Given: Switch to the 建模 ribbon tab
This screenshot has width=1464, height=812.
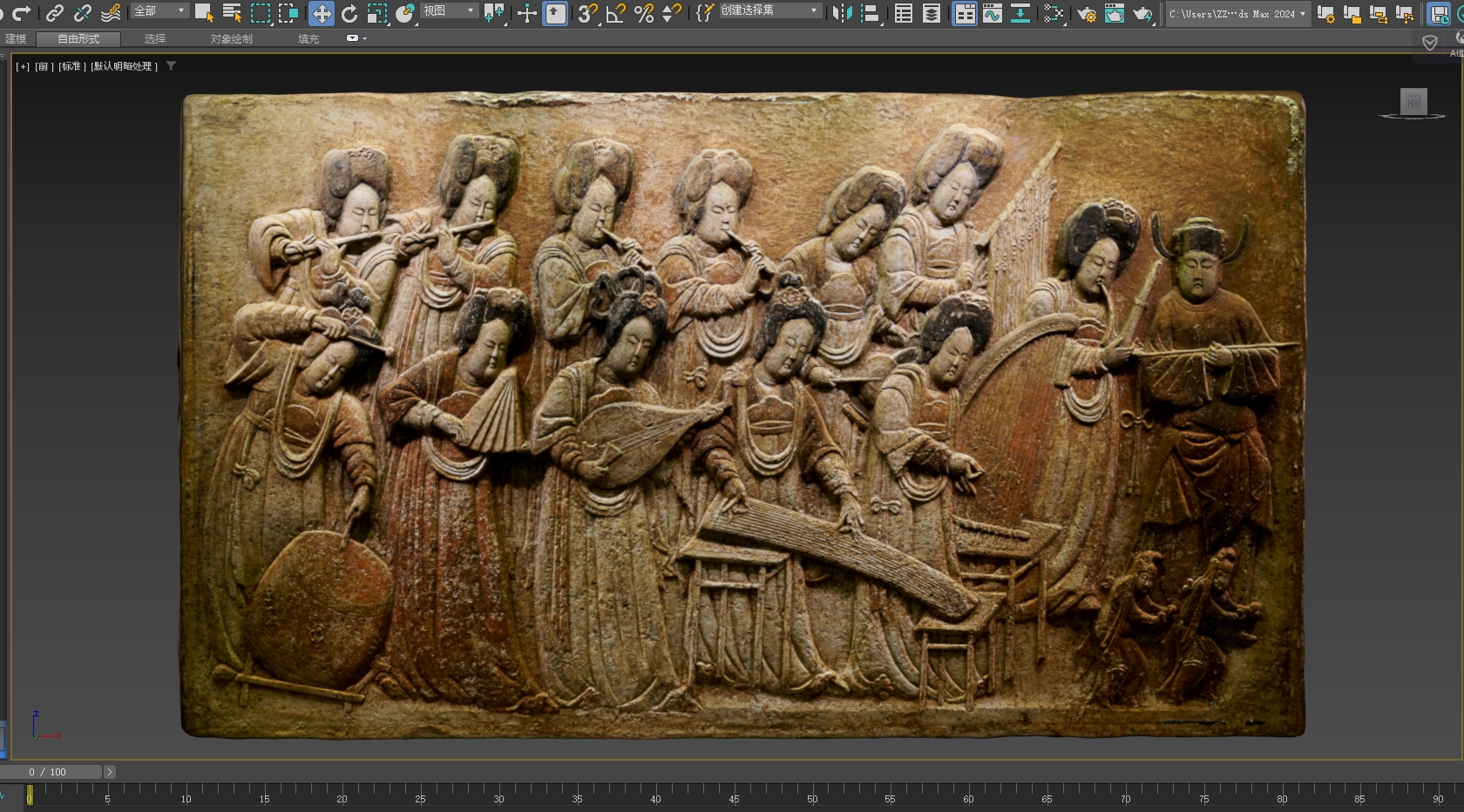Looking at the screenshot, I should [16, 38].
